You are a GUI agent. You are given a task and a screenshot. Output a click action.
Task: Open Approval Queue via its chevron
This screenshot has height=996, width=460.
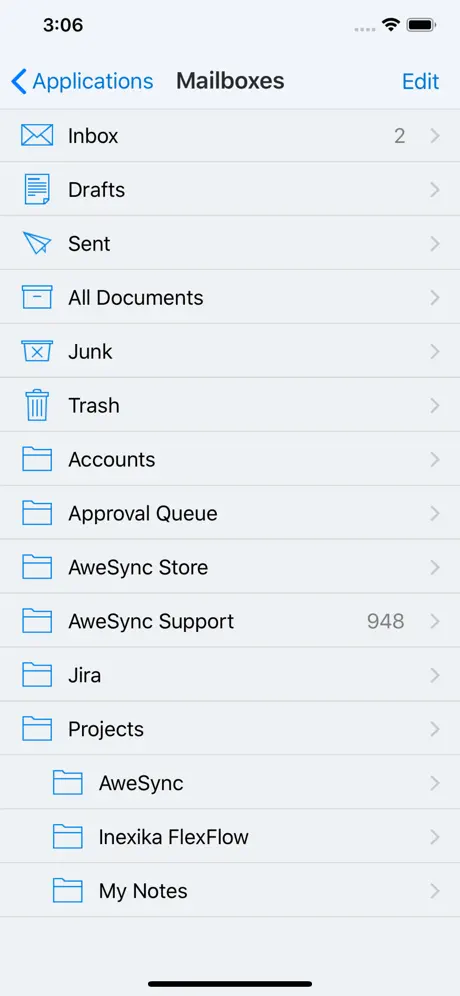coord(435,513)
